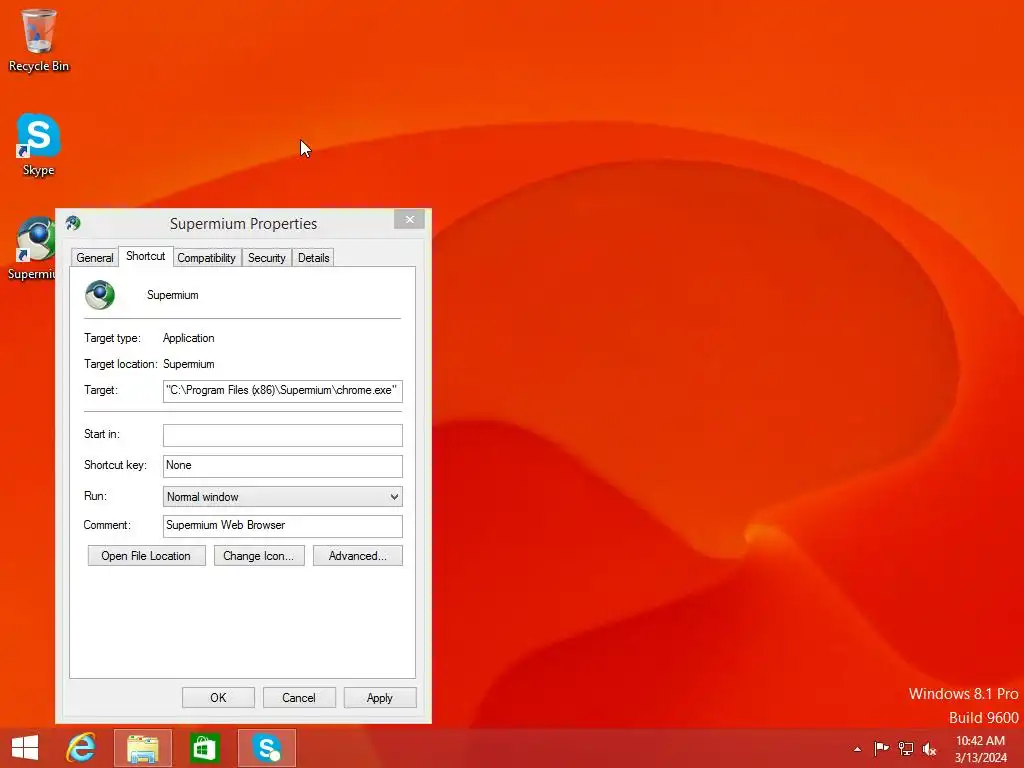Click the 'Target location:' label
The height and width of the screenshot is (768, 1024).
pyautogui.click(x=121, y=364)
